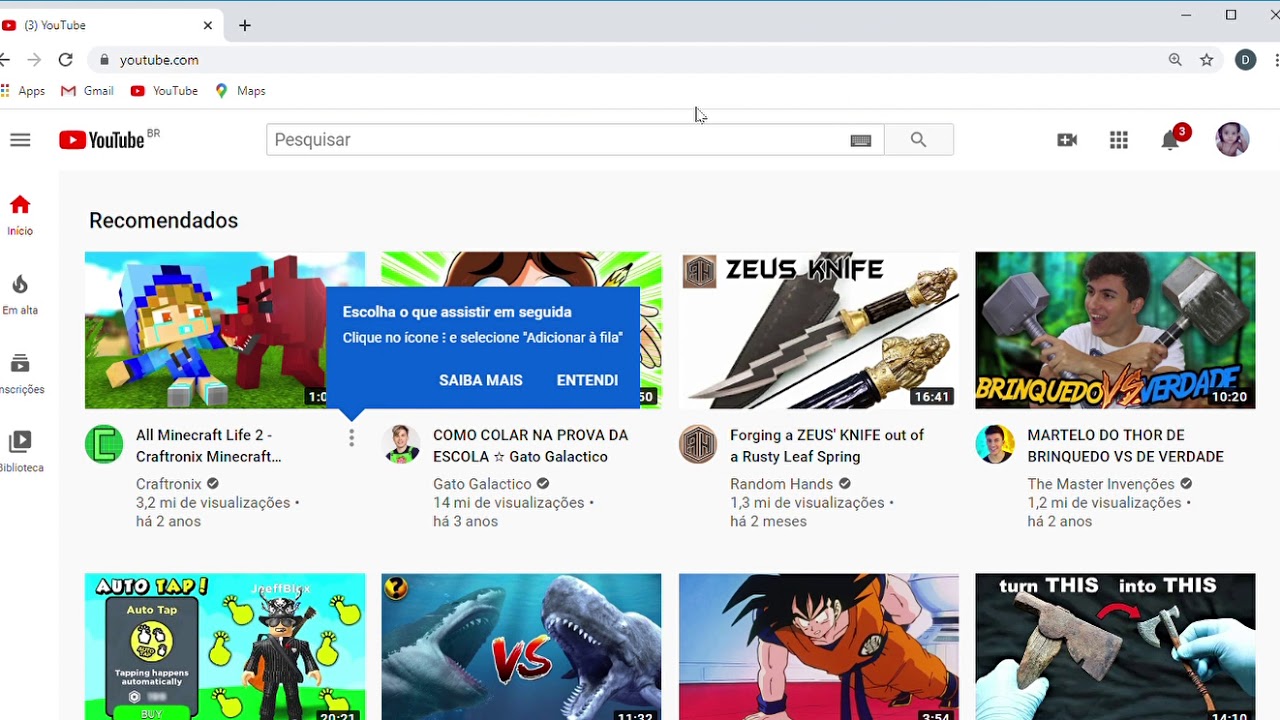Open the All Minecraft Life 2 thumbnail

coord(205,330)
